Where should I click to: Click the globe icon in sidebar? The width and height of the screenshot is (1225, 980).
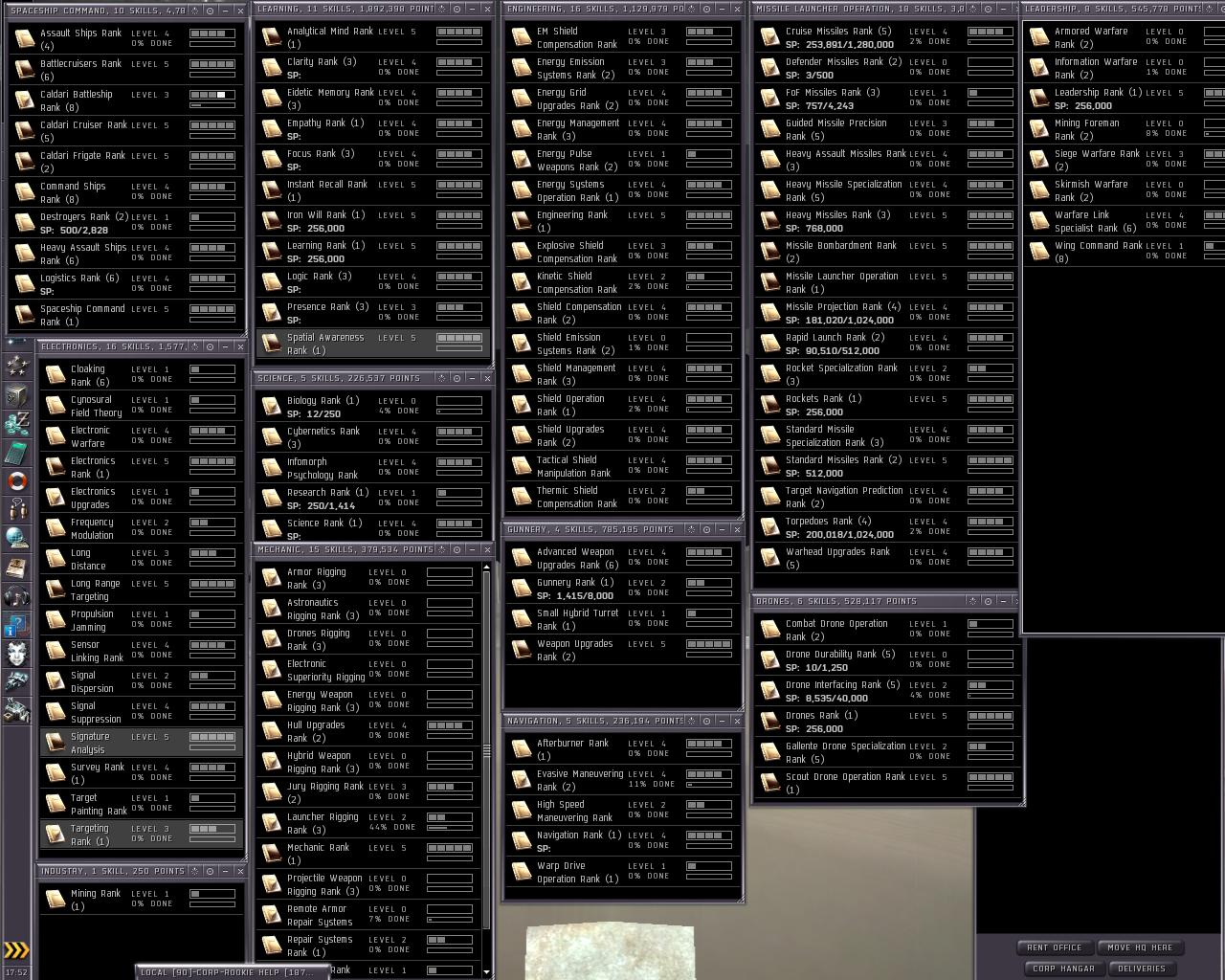click(x=16, y=539)
